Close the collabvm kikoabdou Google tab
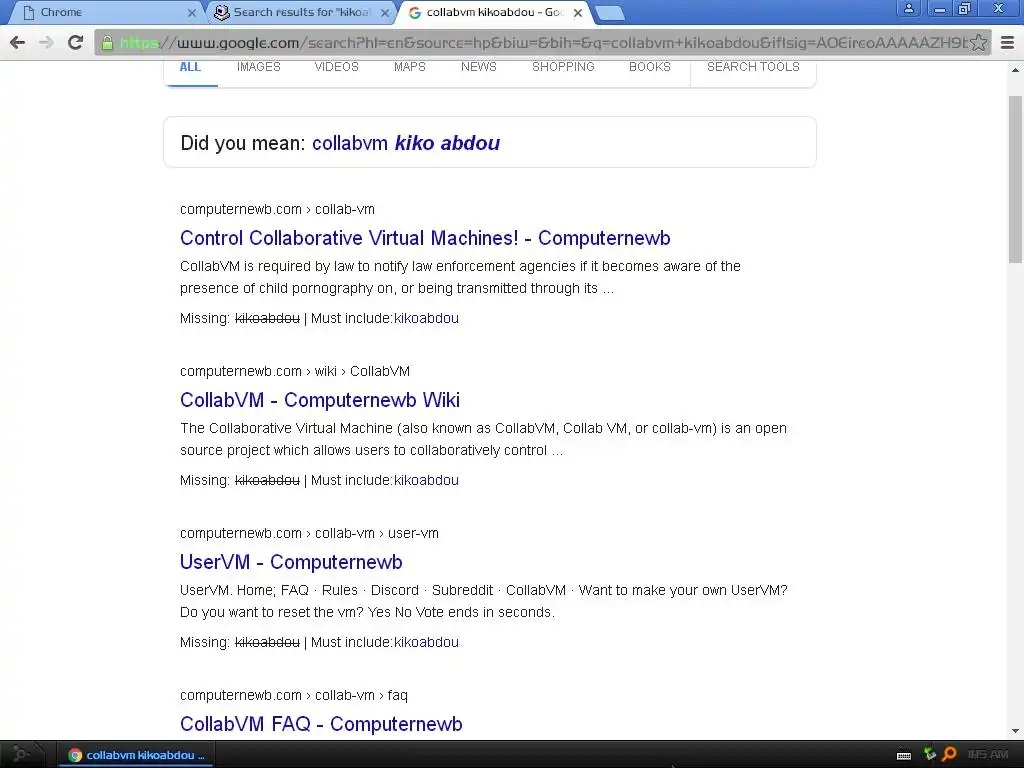1024x768 pixels. pos(578,12)
